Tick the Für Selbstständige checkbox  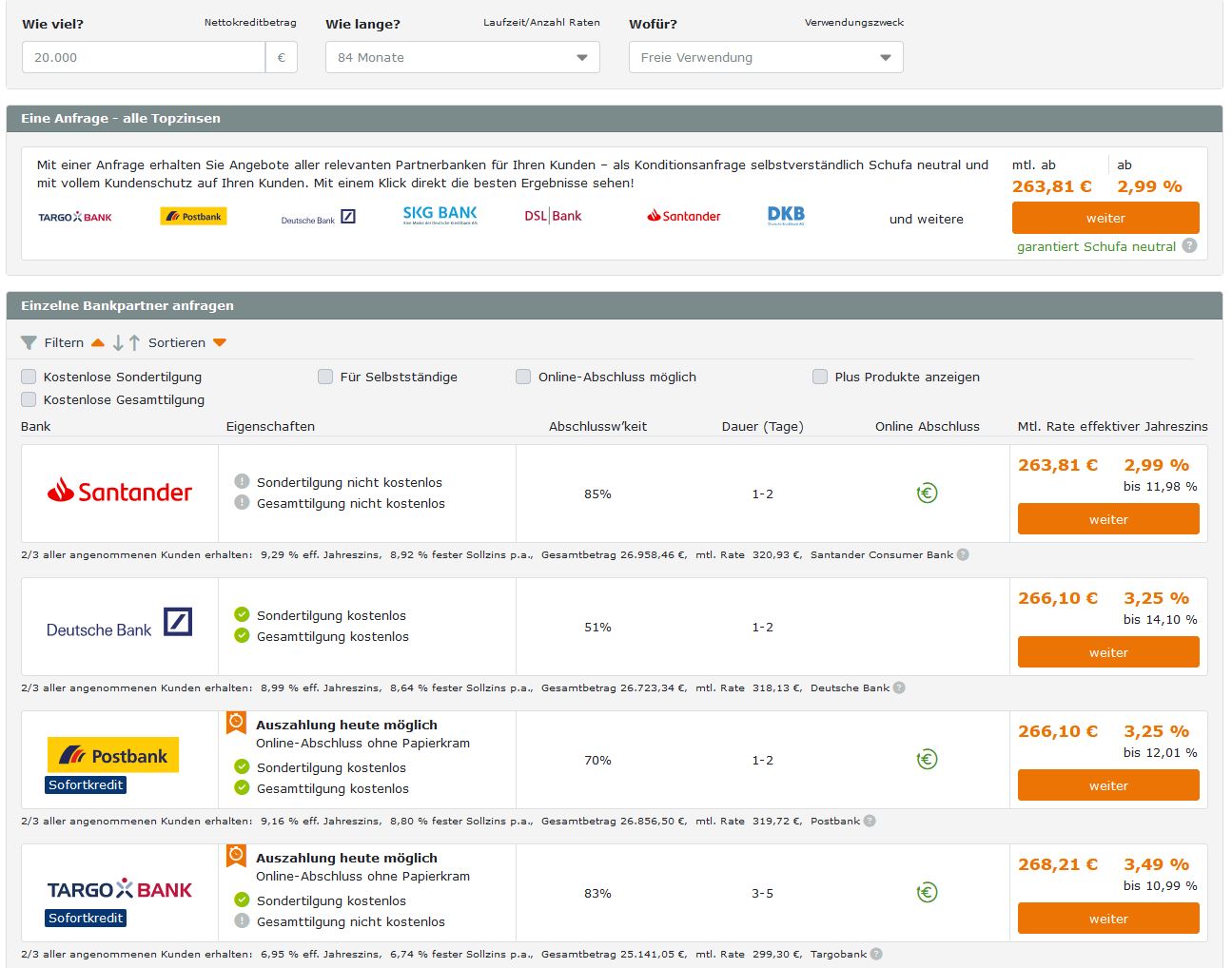tap(325, 377)
